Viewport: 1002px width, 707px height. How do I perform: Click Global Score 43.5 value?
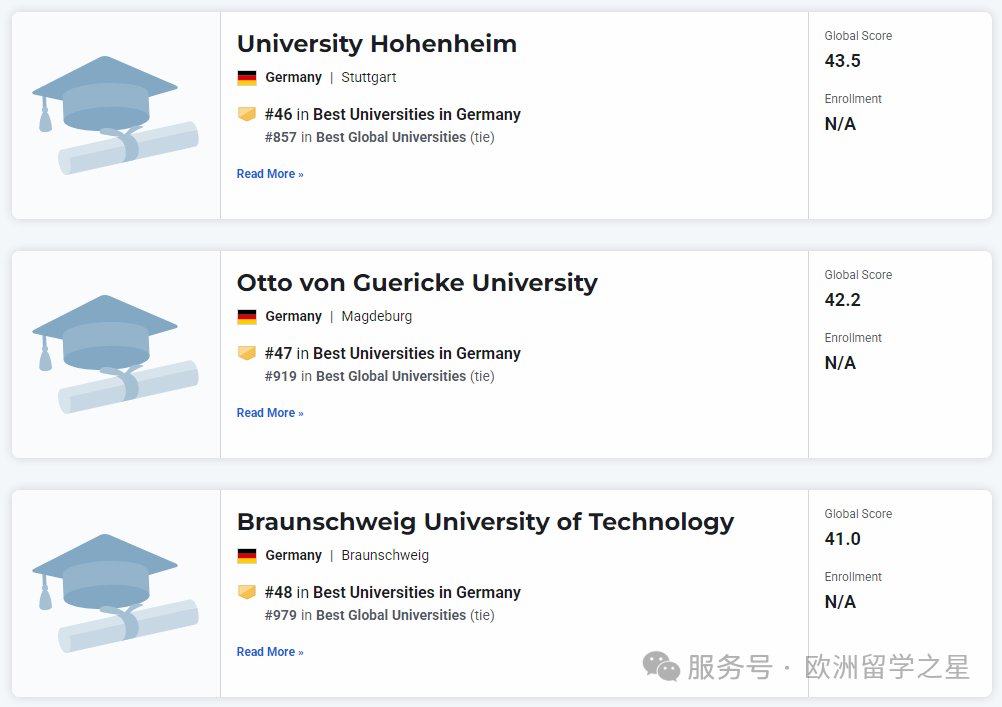coord(843,61)
